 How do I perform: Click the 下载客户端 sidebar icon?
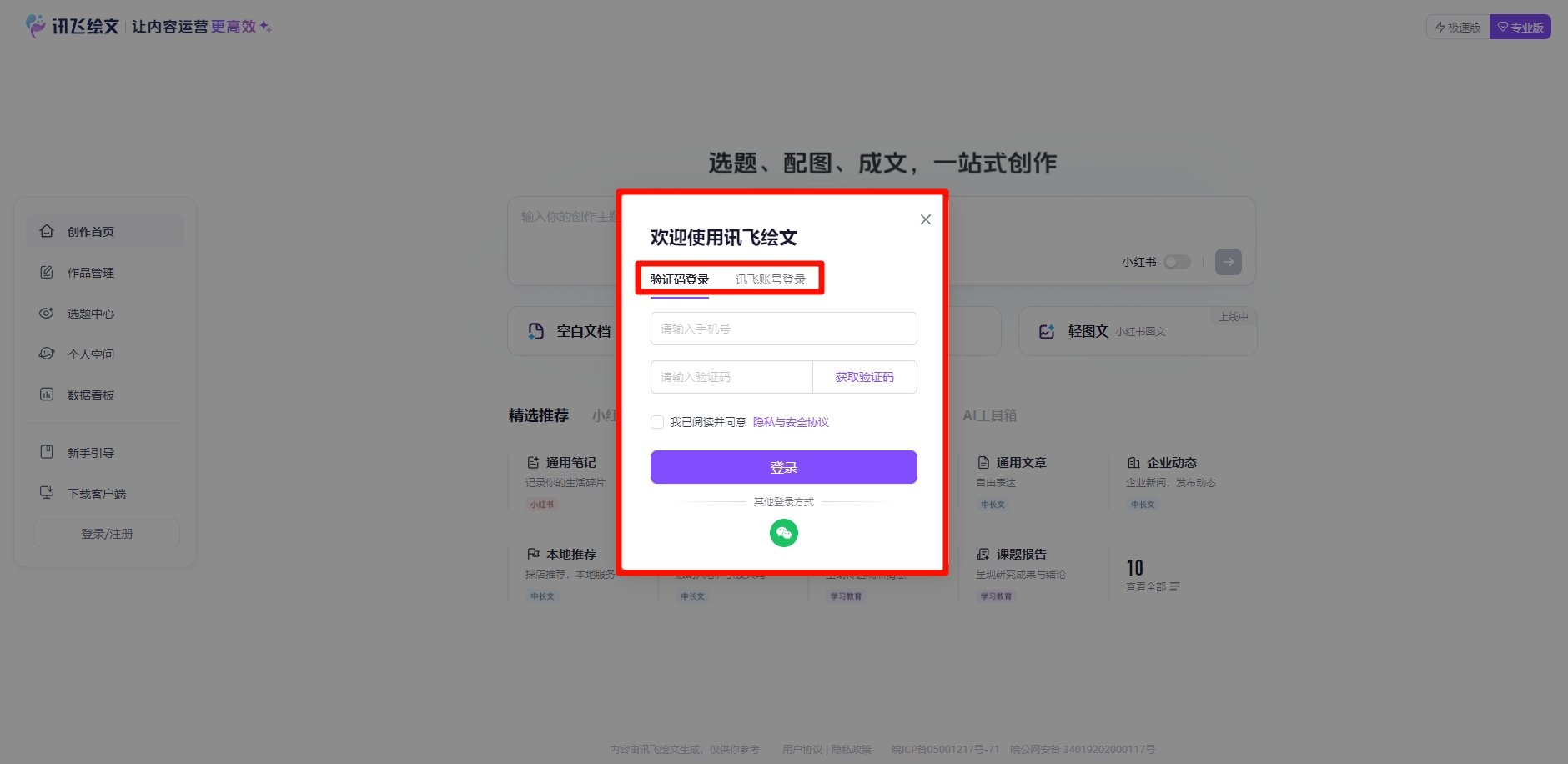[x=48, y=493]
